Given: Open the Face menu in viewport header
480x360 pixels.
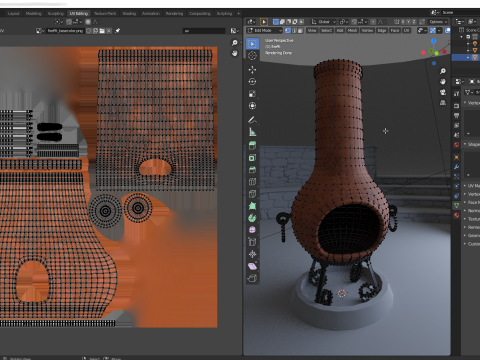Looking at the screenshot, I should pyautogui.click(x=395, y=30).
